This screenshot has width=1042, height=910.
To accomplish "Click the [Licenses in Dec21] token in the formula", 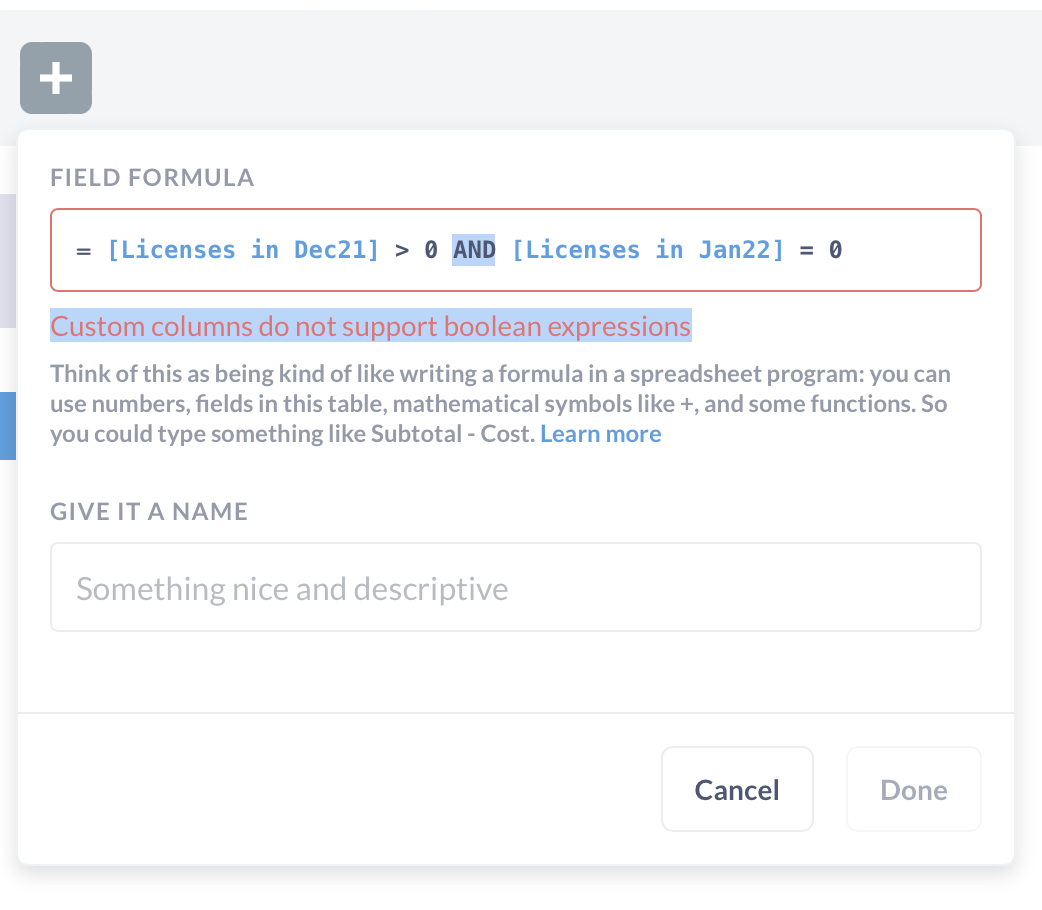I will (242, 250).
